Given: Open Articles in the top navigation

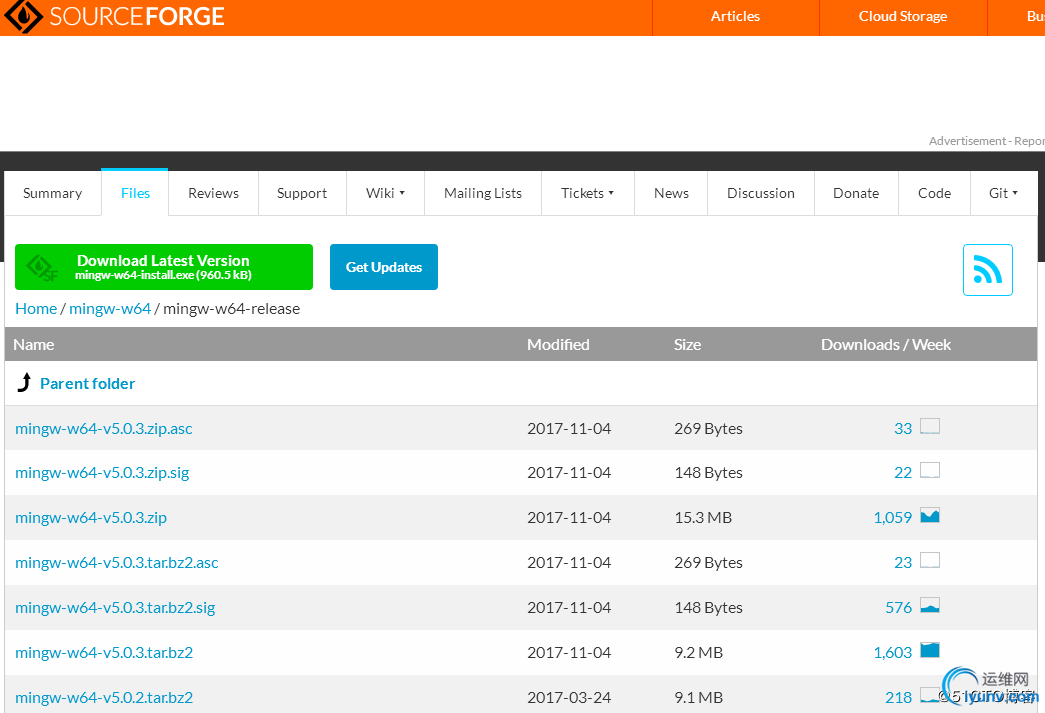Looking at the screenshot, I should click(x=735, y=17).
